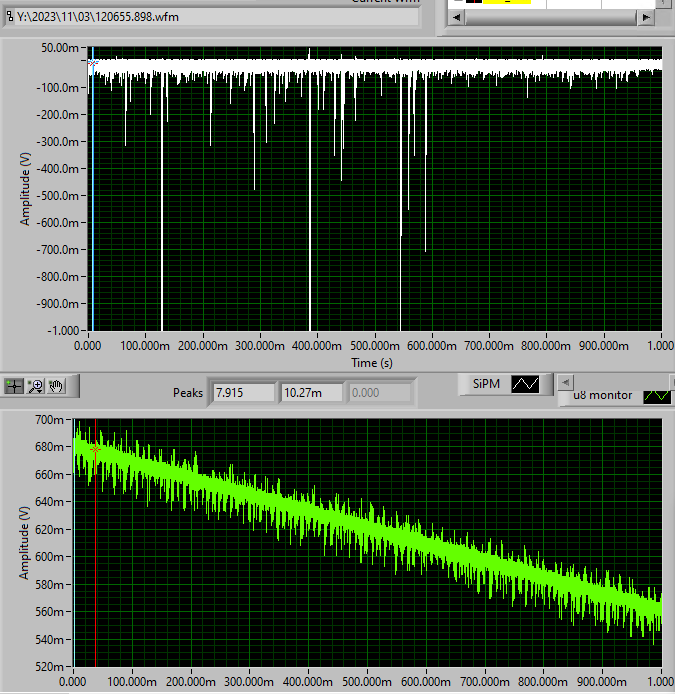The width and height of the screenshot is (675, 694).
Task: Click the red cursor marker on white trace
Action: (93, 63)
